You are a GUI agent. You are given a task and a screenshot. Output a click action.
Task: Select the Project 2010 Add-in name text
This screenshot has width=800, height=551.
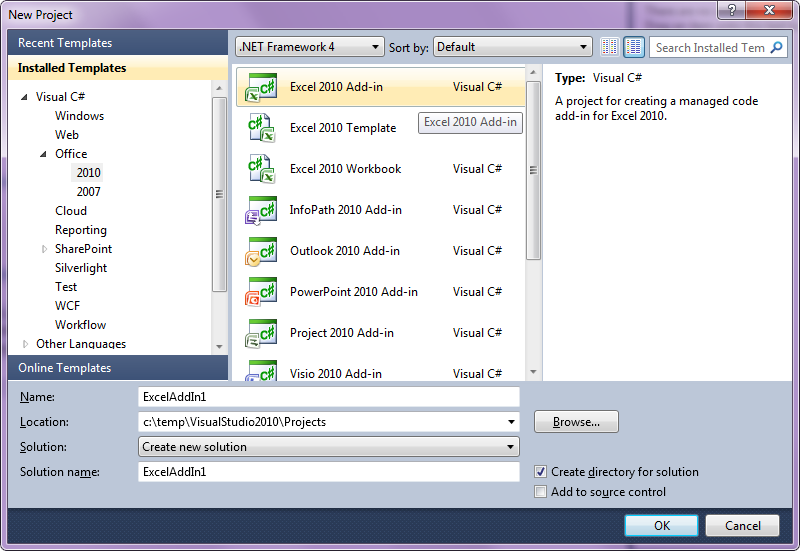point(342,333)
